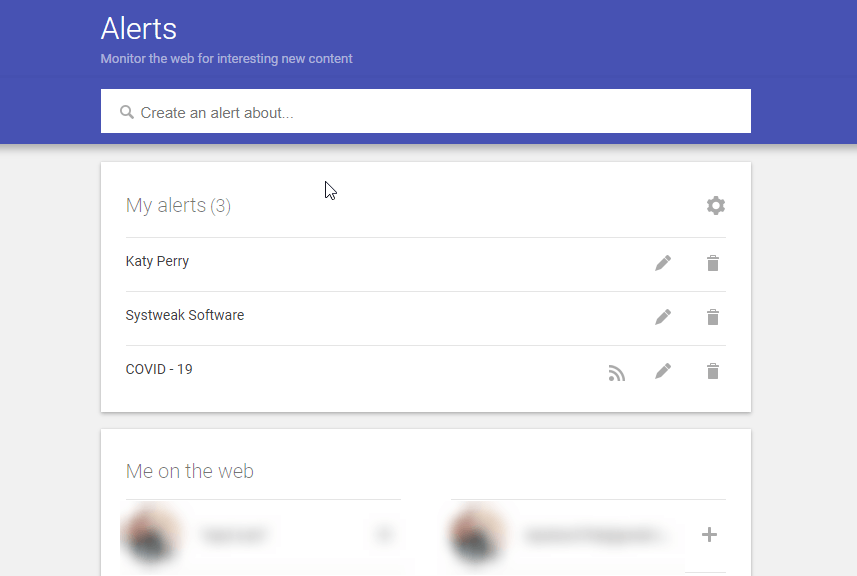Add the second Me on the web suggestion

click(x=709, y=534)
